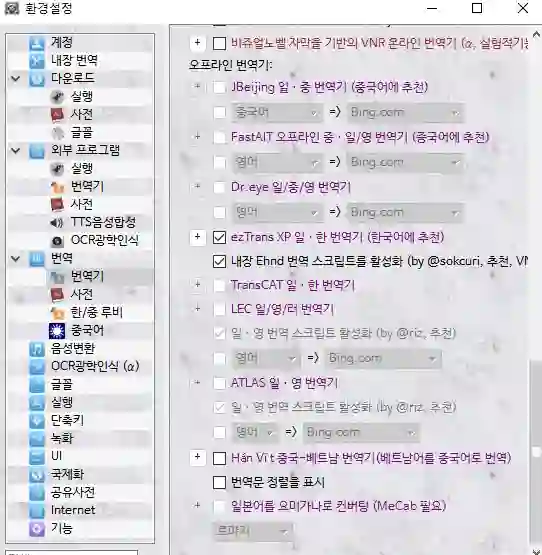Select the 번역기 icon under 외부 프로그램
Screen dimensions: 542x555
pos(57,187)
